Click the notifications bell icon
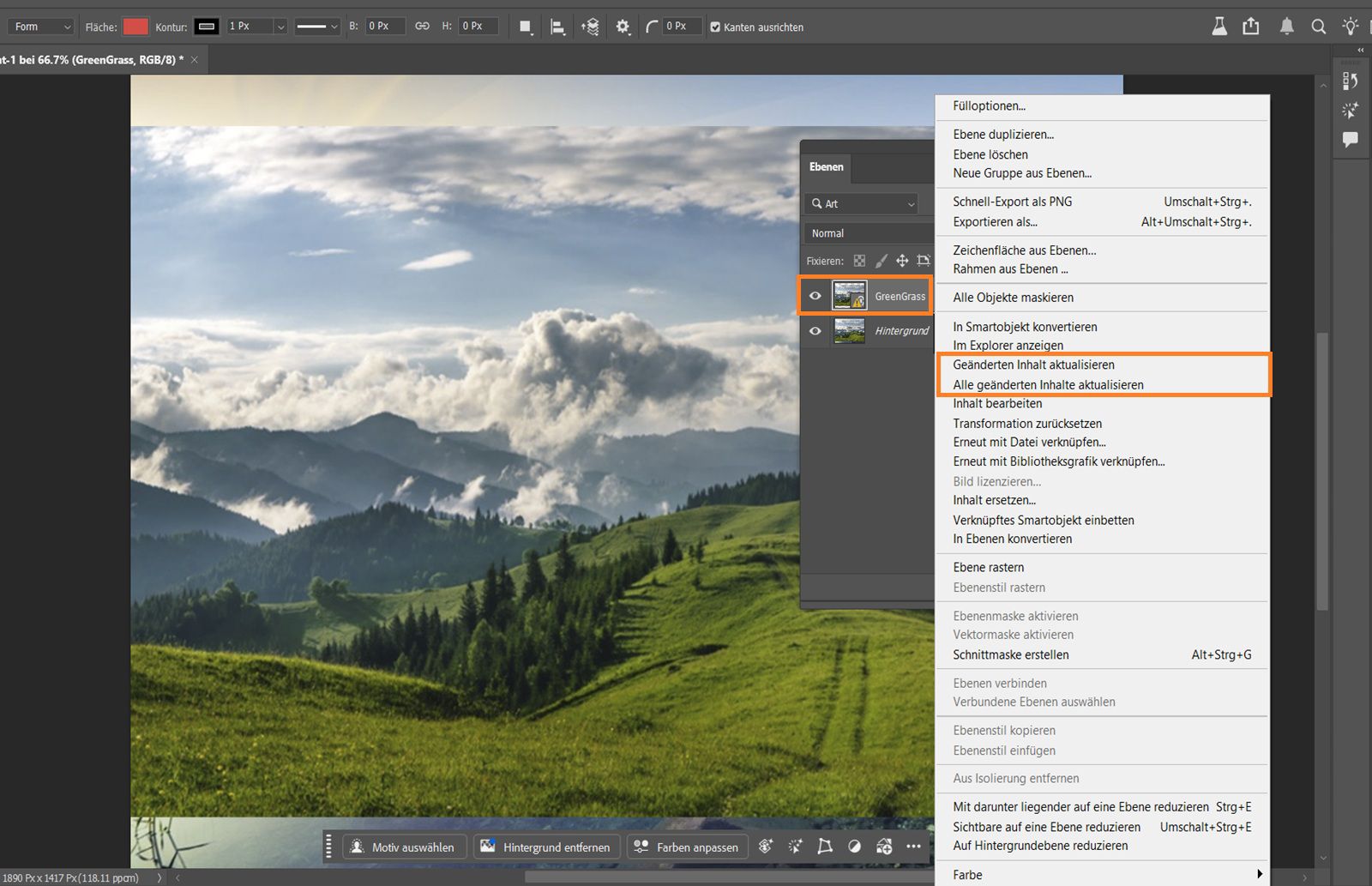This screenshot has height=886, width=1372. pos(1286,27)
